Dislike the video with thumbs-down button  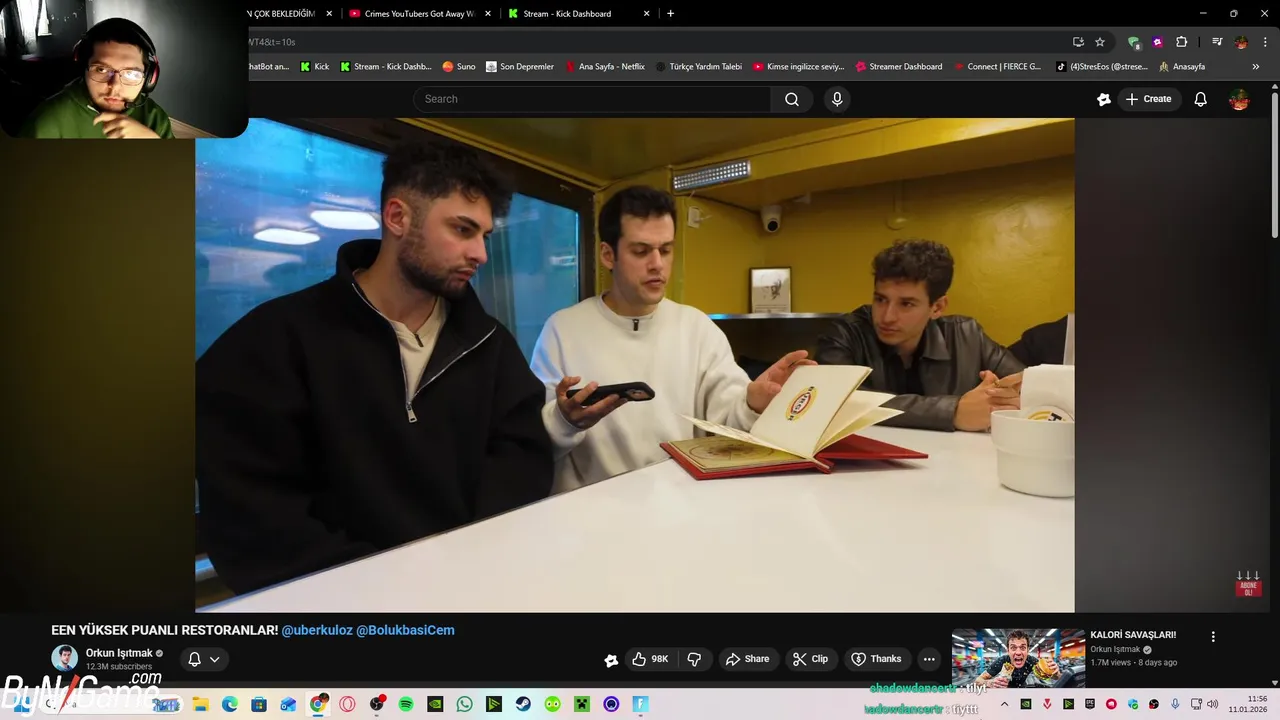click(x=694, y=659)
